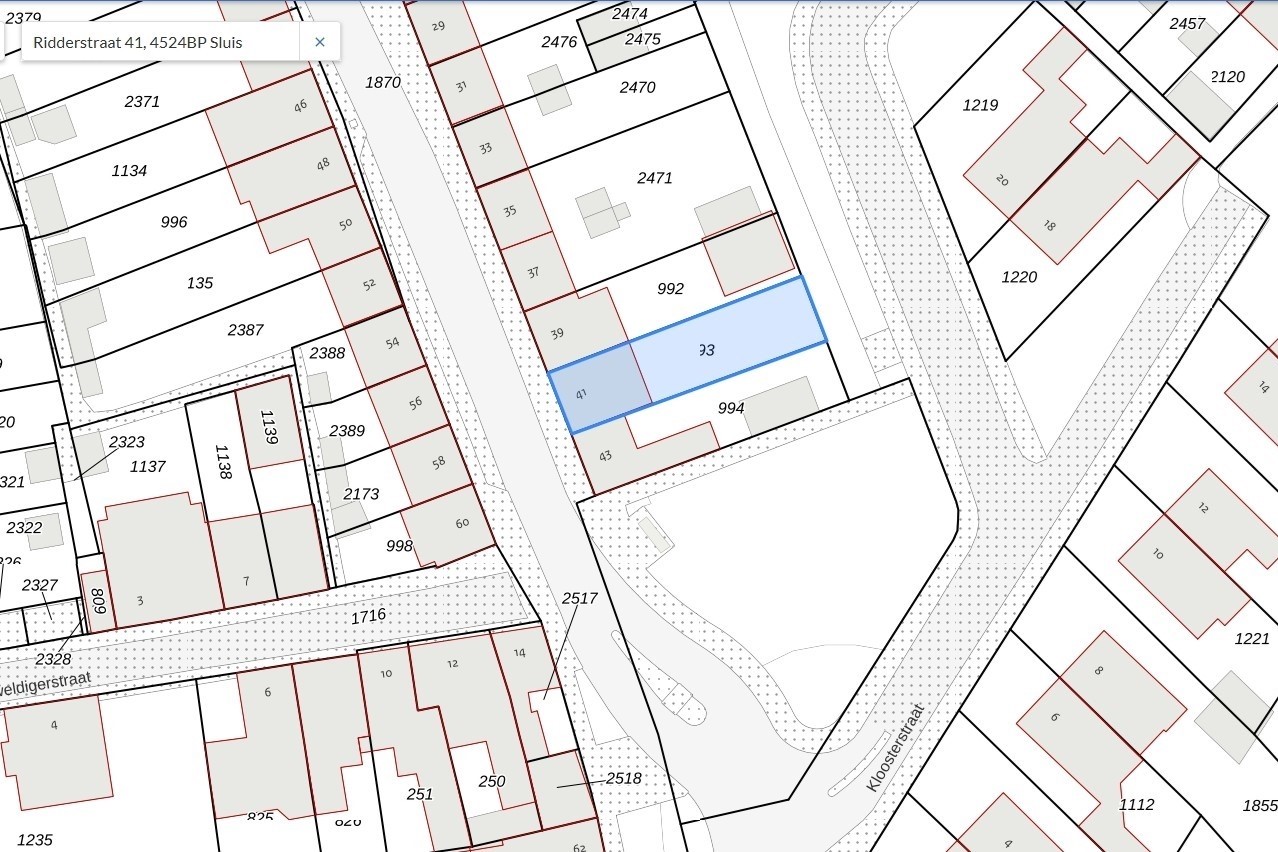Click rotated parcel number 1139
Screen dimensions: 1278x852
[269, 427]
